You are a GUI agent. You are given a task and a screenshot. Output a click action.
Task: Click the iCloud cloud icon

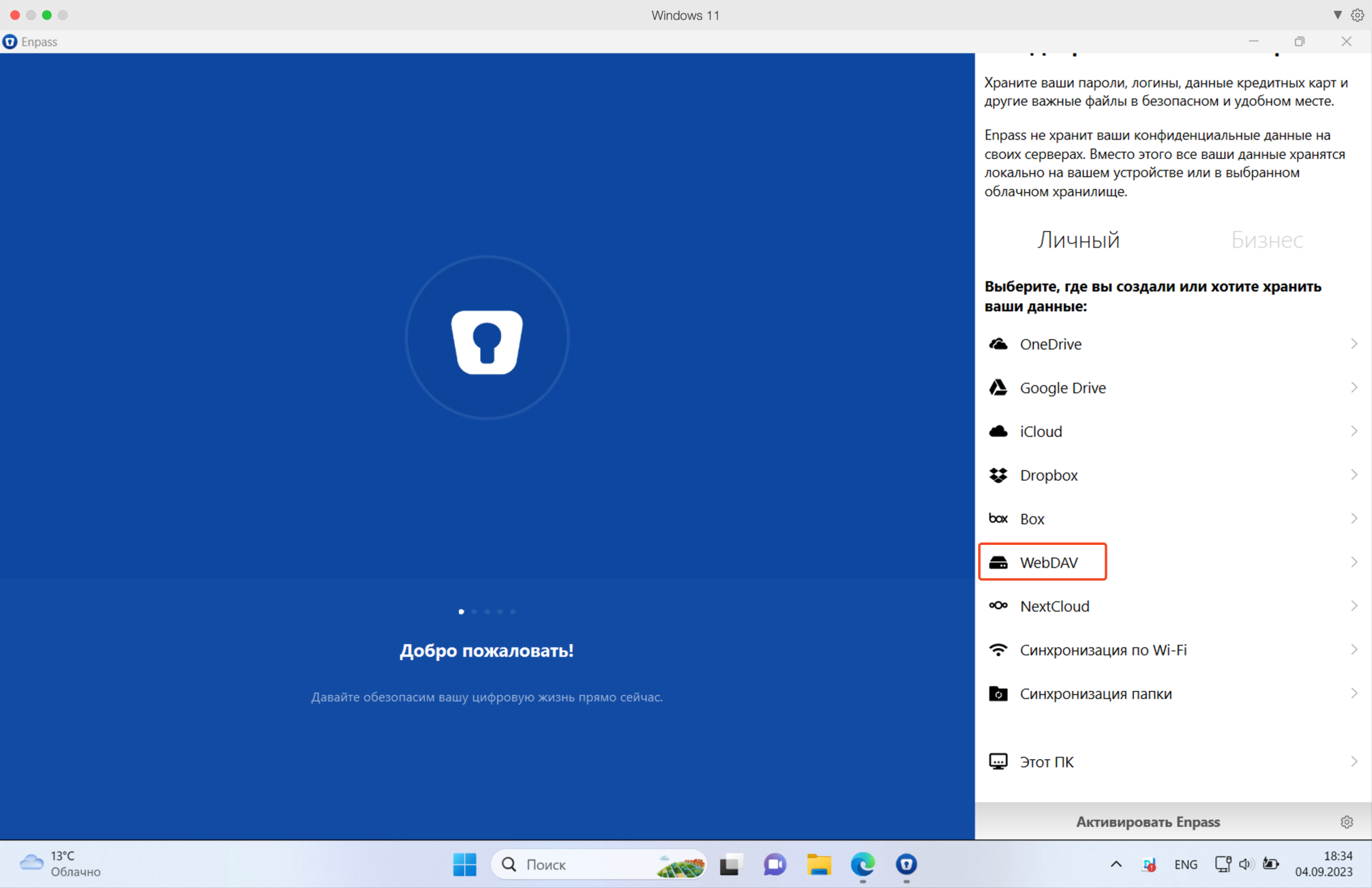(998, 431)
